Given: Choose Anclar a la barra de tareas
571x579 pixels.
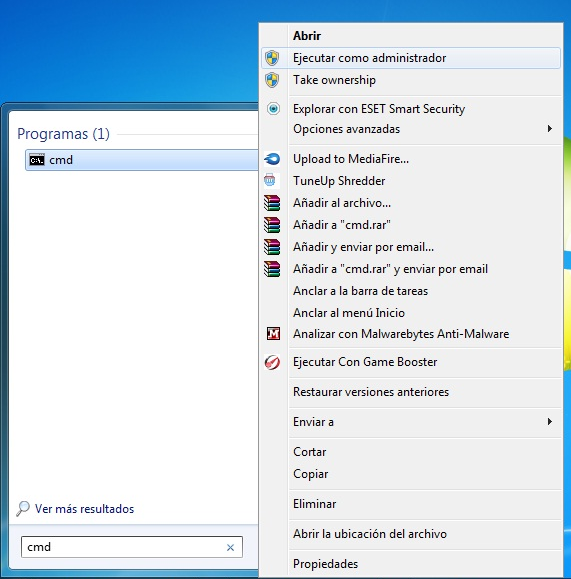Looking at the screenshot, I should [411, 291].
